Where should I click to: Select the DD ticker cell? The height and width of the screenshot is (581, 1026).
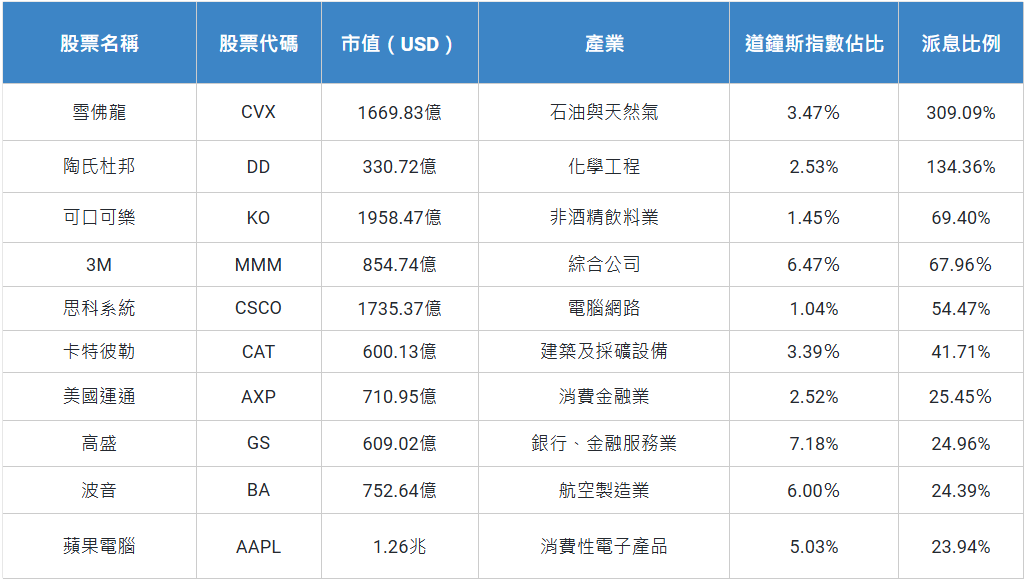[x=258, y=167]
